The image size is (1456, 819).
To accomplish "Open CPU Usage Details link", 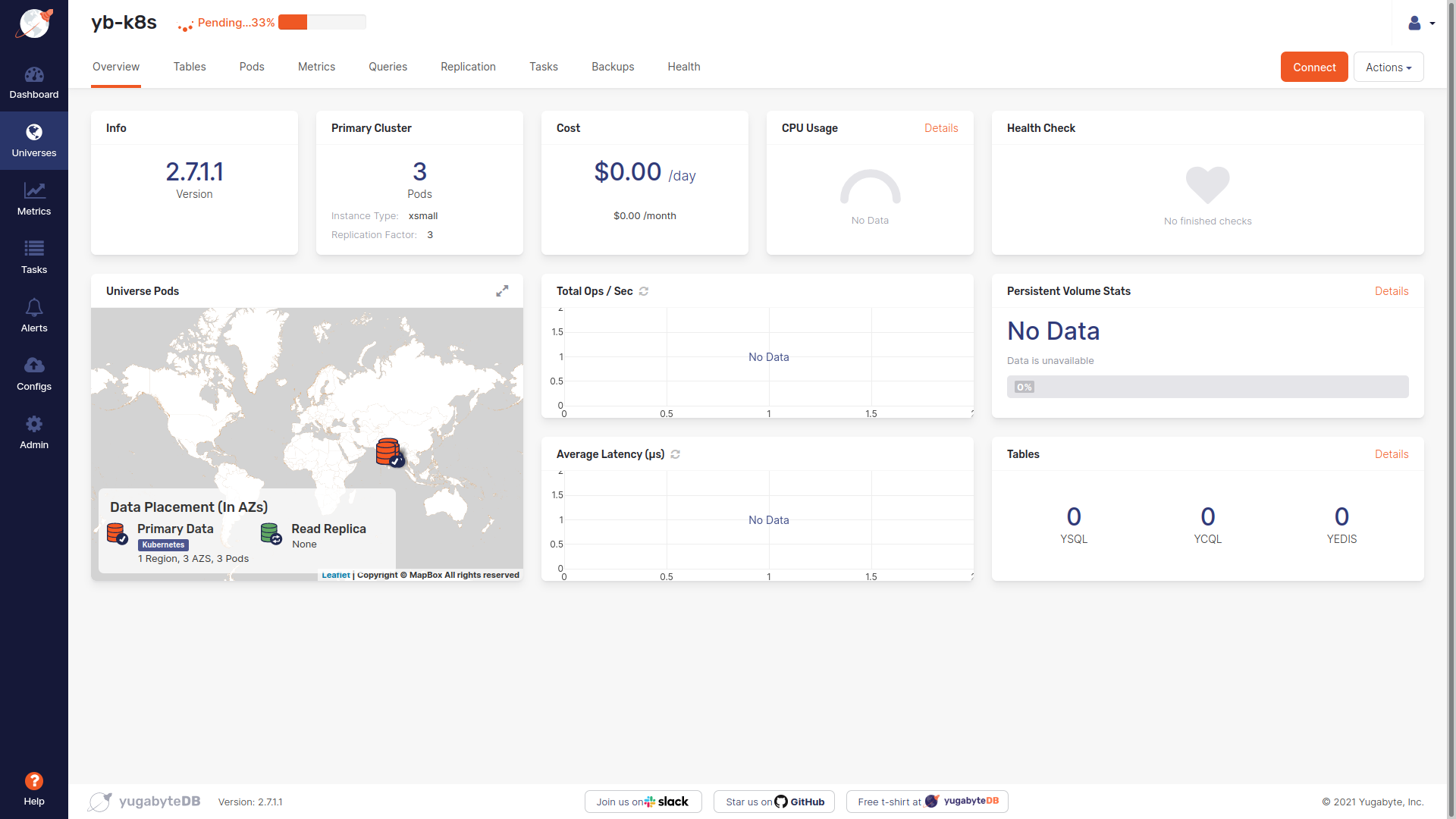I will tap(940, 128).
